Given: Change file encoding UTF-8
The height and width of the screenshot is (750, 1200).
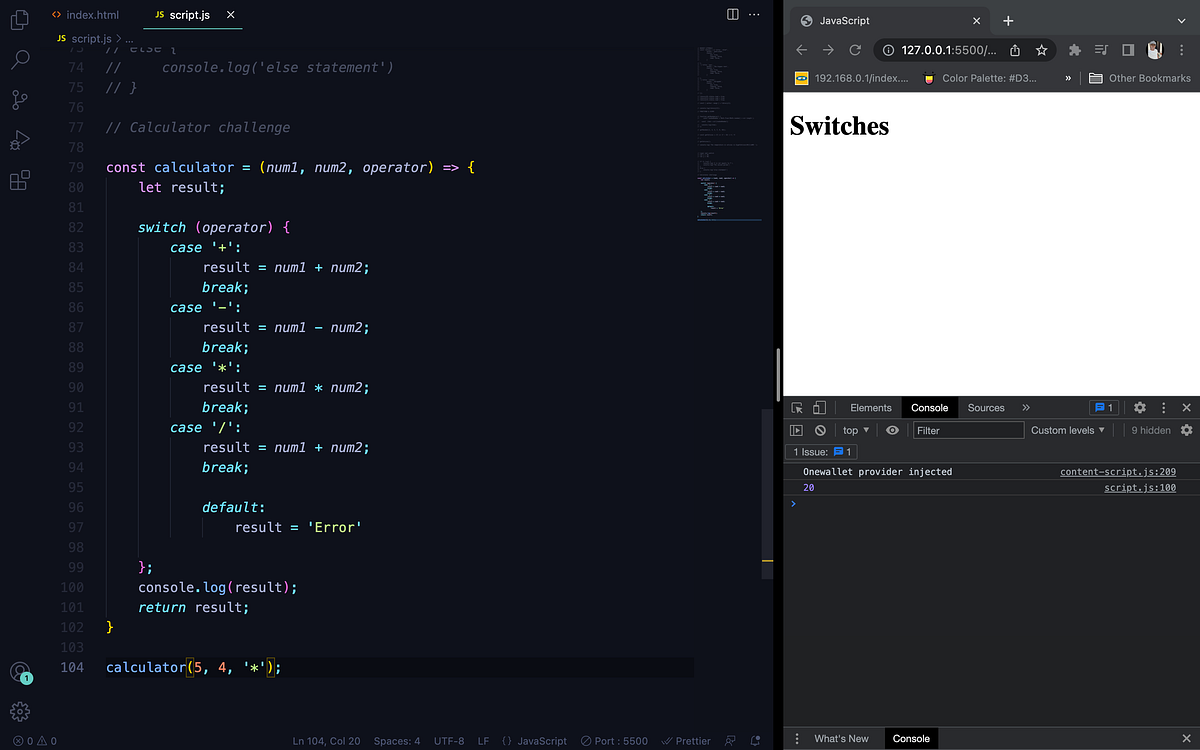Looking at the screenshot, I should [449, 741].
